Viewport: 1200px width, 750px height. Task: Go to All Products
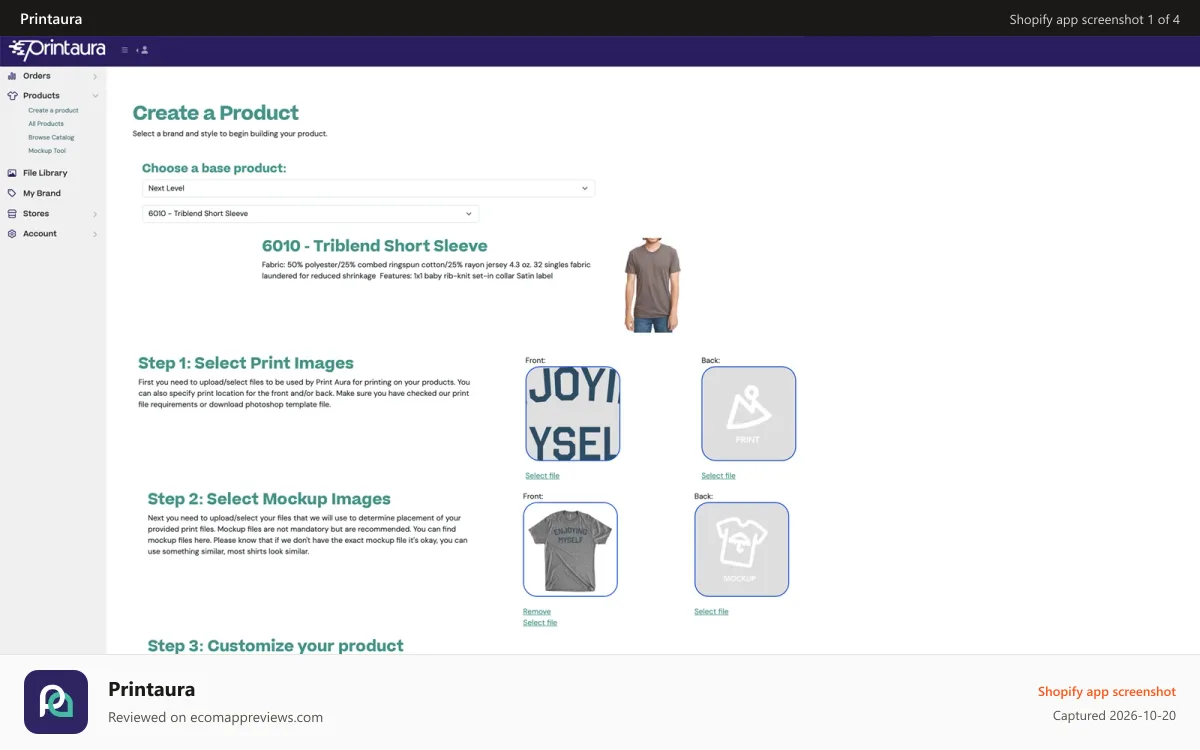(46, 124)
